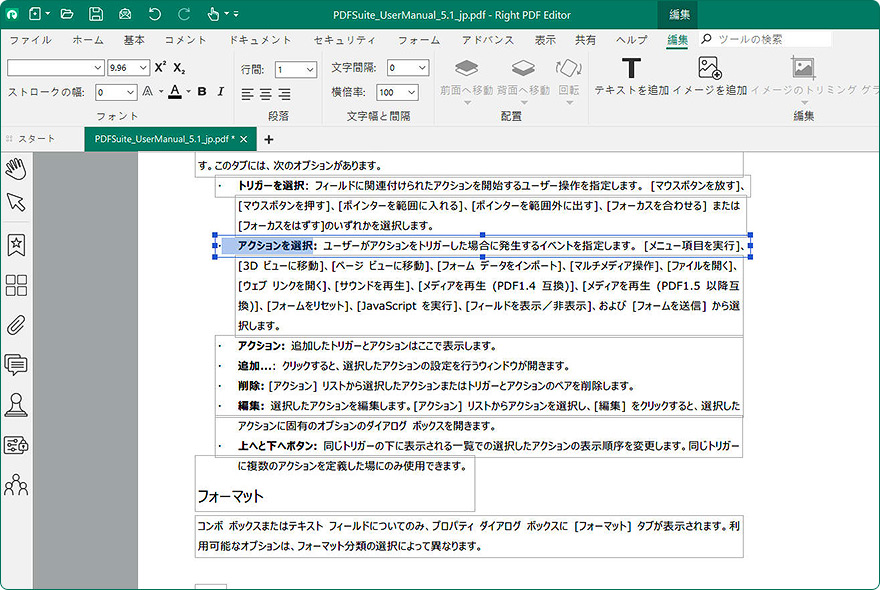Open the comments panel in sidebar
880x590 pixels.
pos(16,365)
